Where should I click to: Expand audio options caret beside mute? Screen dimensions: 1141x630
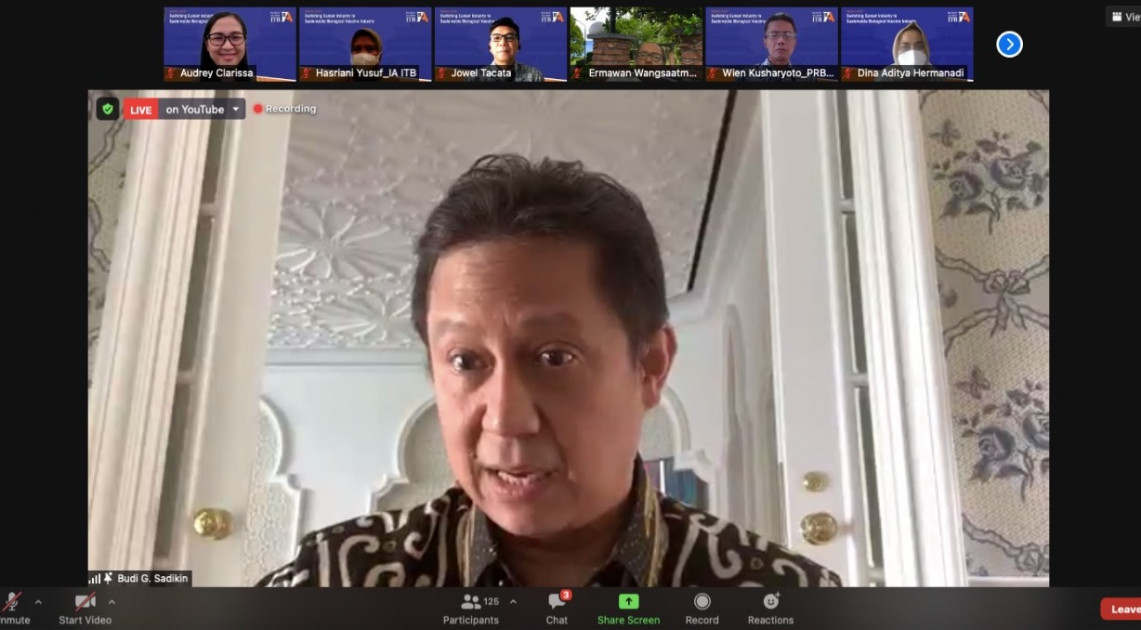pyautogui.click(x=38, y=602)
